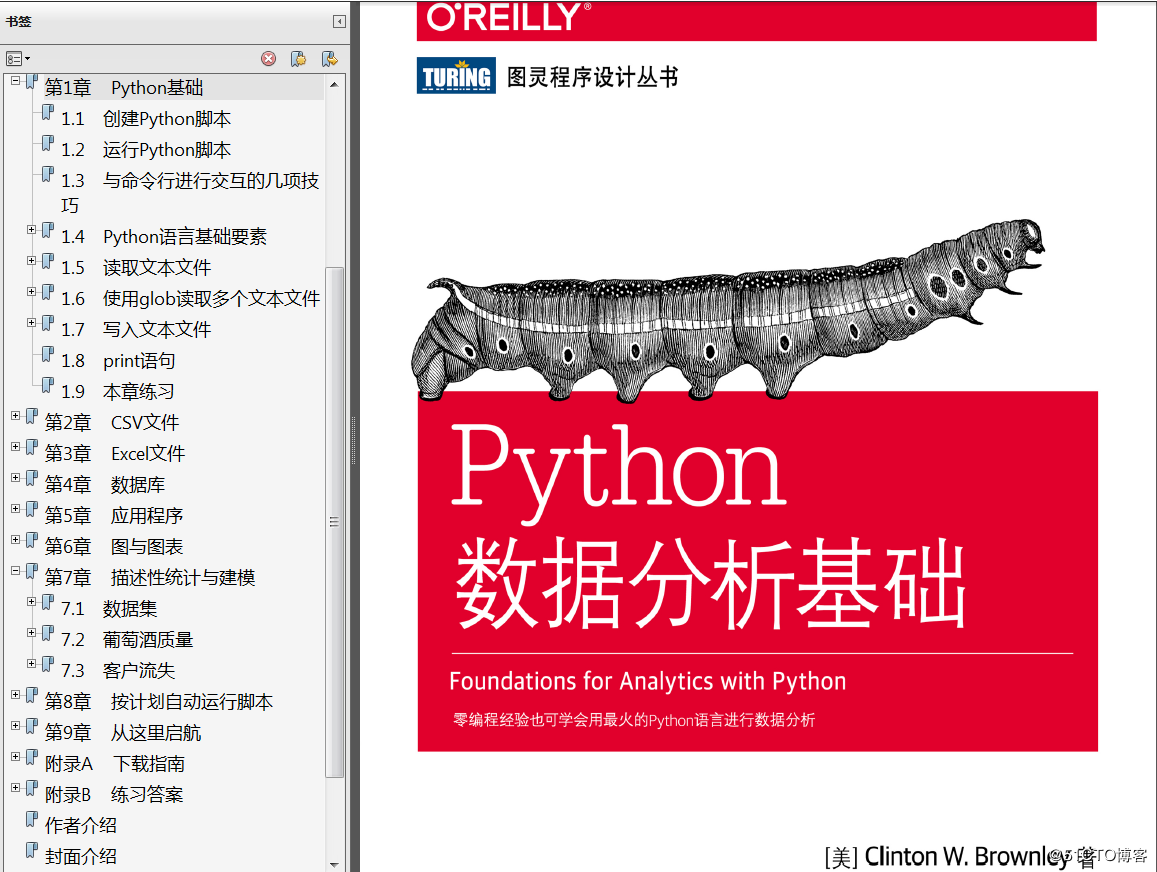Click bookmark icon beside 1.1 创建Python脚本
1157x872 pixels.
48,113
